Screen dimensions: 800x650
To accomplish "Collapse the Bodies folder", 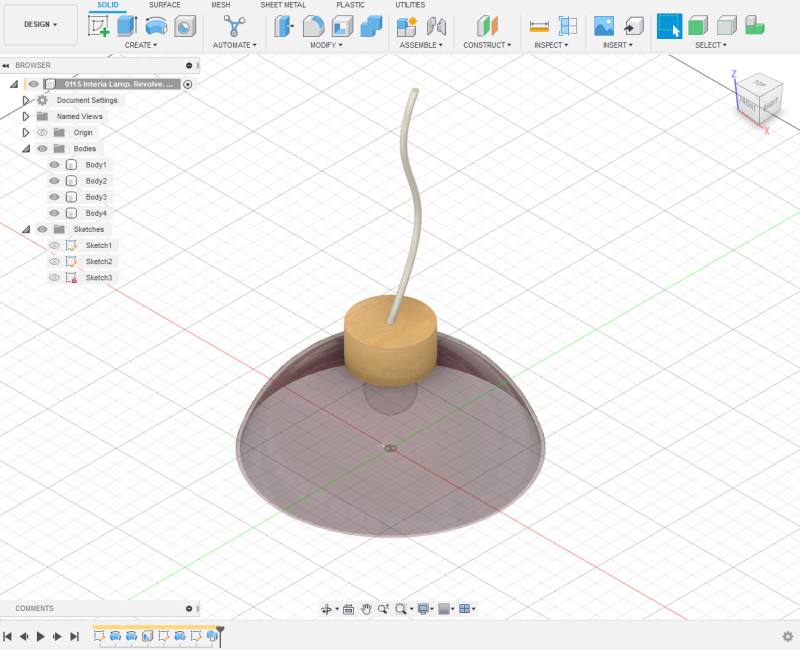I will coord(25,148).
